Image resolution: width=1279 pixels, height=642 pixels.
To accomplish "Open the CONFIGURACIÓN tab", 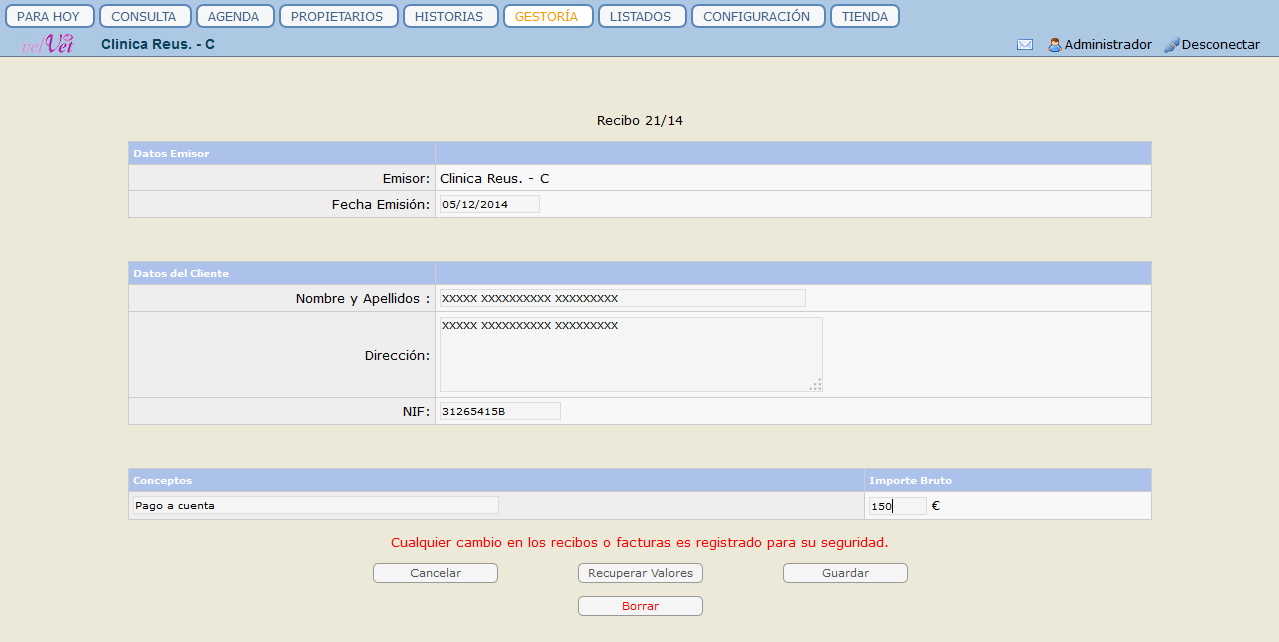I will click(757, 17).
